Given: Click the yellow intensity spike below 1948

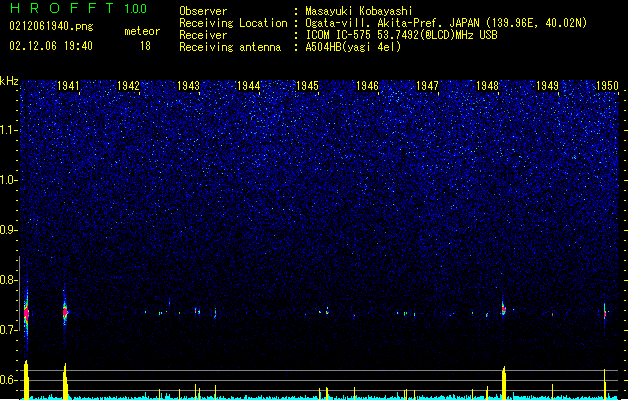Looking at the screenshot, I should pyautogui.click(x=504, y=383).
